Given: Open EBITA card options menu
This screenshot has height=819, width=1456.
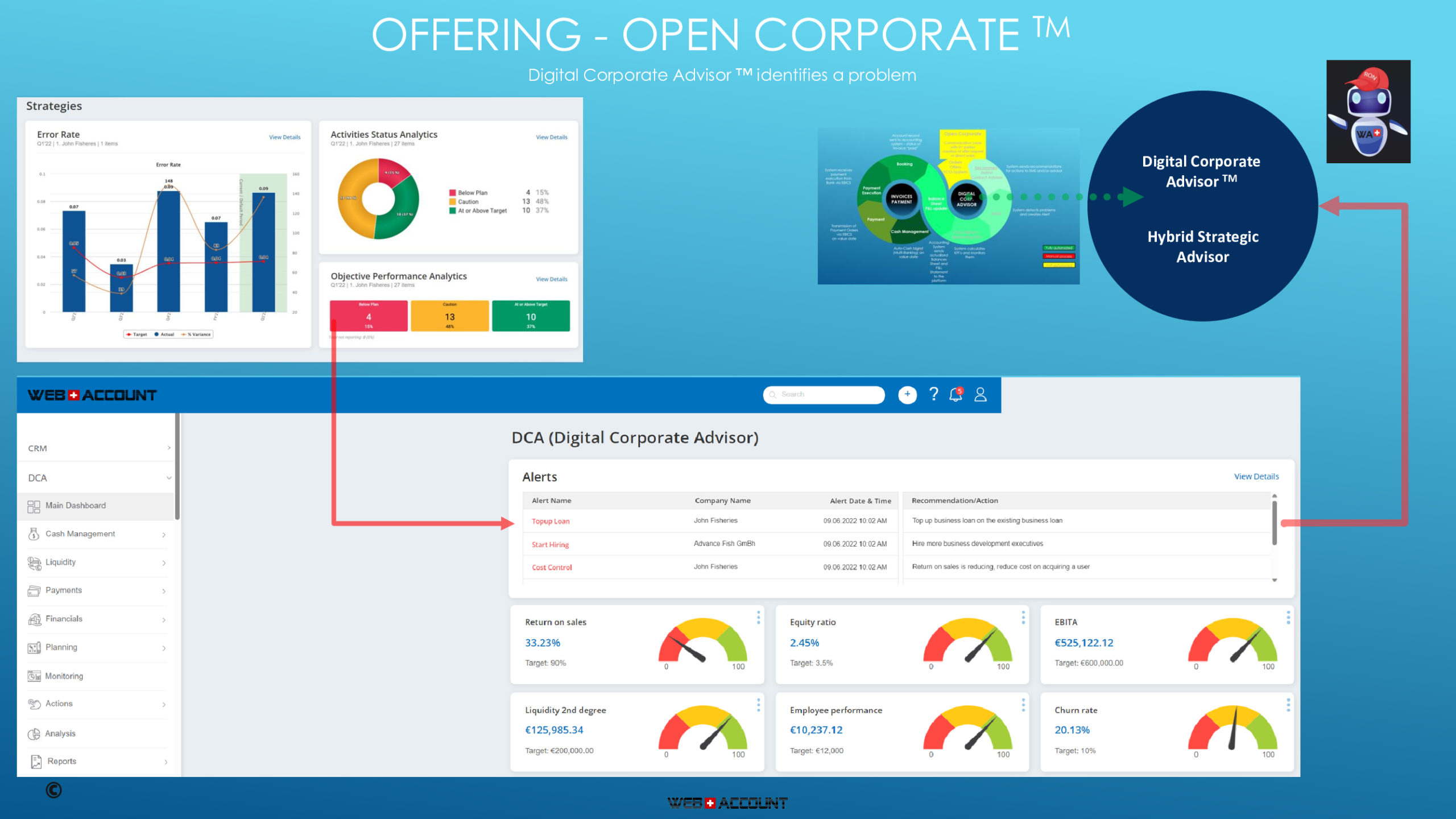Looking at the screenshot, I should coord(1288,618).
